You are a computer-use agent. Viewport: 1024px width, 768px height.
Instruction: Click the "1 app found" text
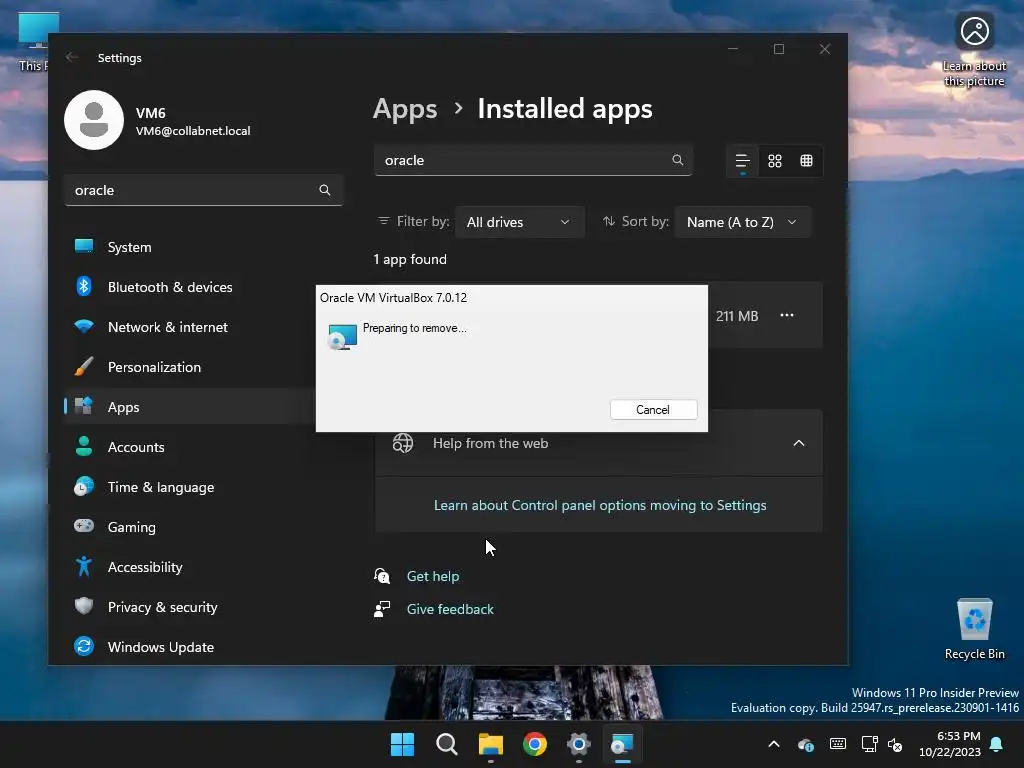410,259
